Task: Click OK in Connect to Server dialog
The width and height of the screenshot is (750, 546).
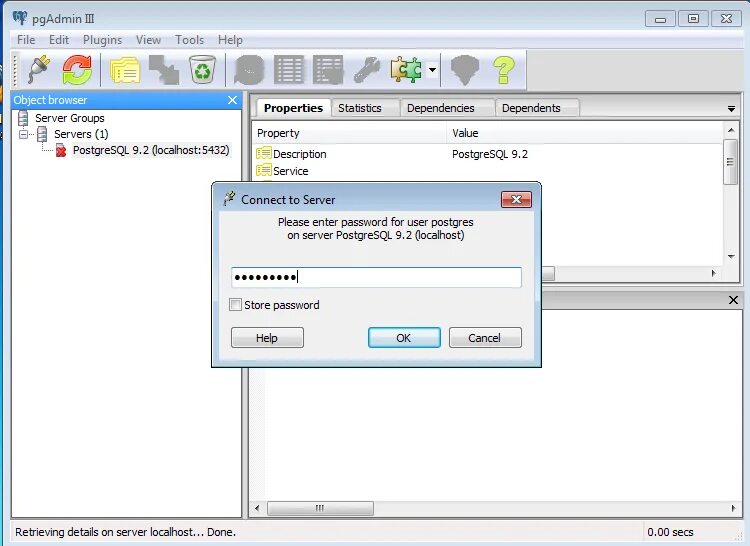Action: click(x=404, y=338)
